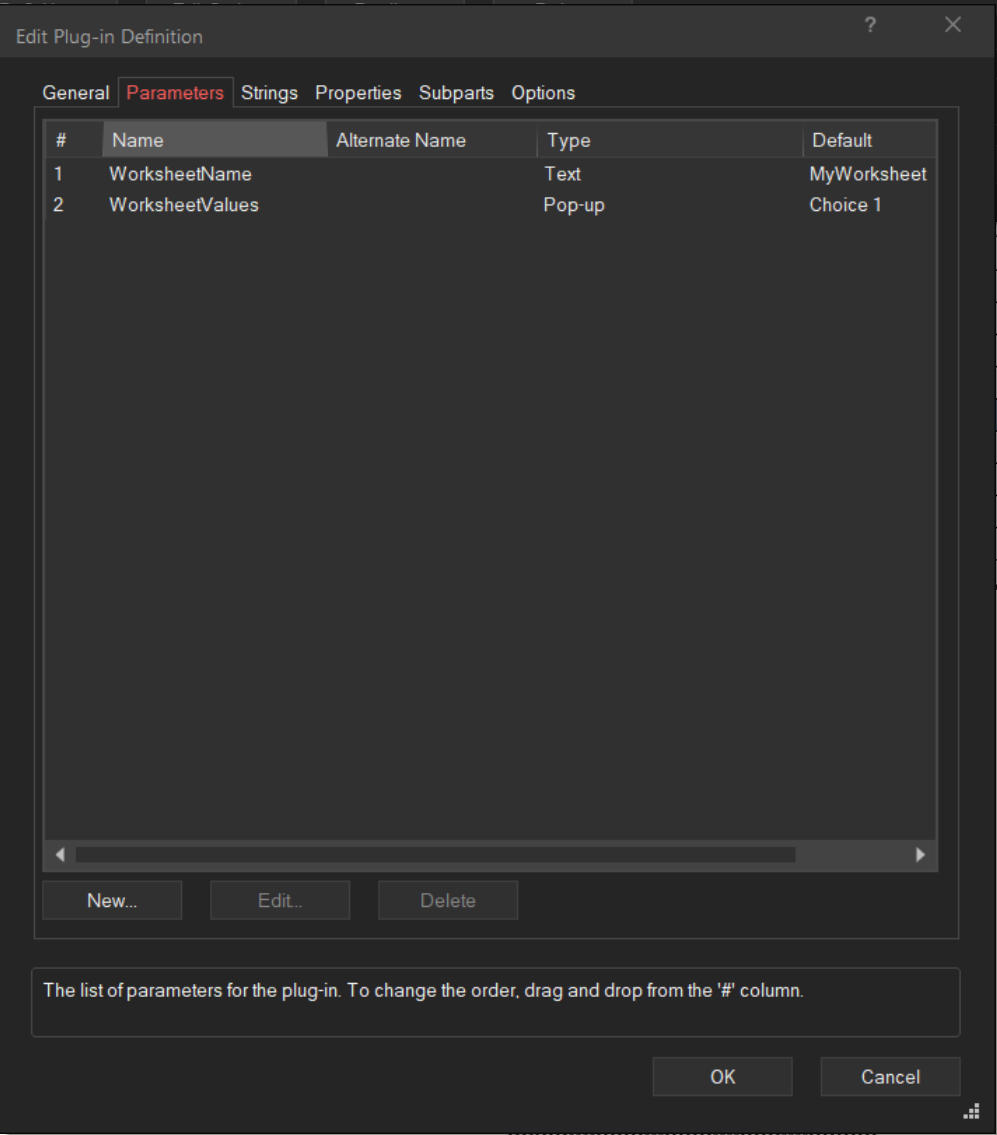This screenshot has height=1135, width=997.
Task: Click the Name column header
Action: point(214,140)
